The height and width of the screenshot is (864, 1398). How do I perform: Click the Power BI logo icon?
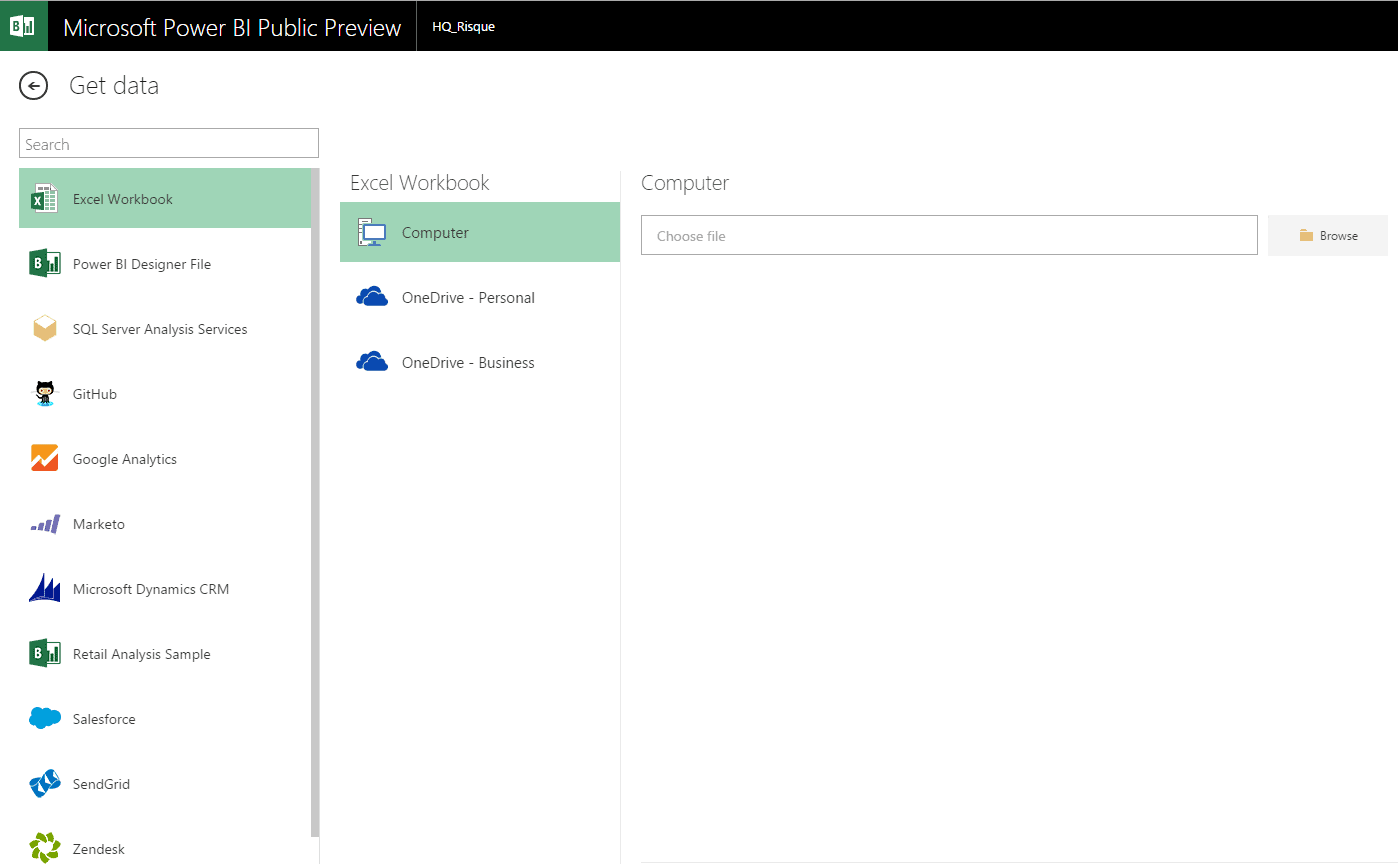(x=23, y=26)
